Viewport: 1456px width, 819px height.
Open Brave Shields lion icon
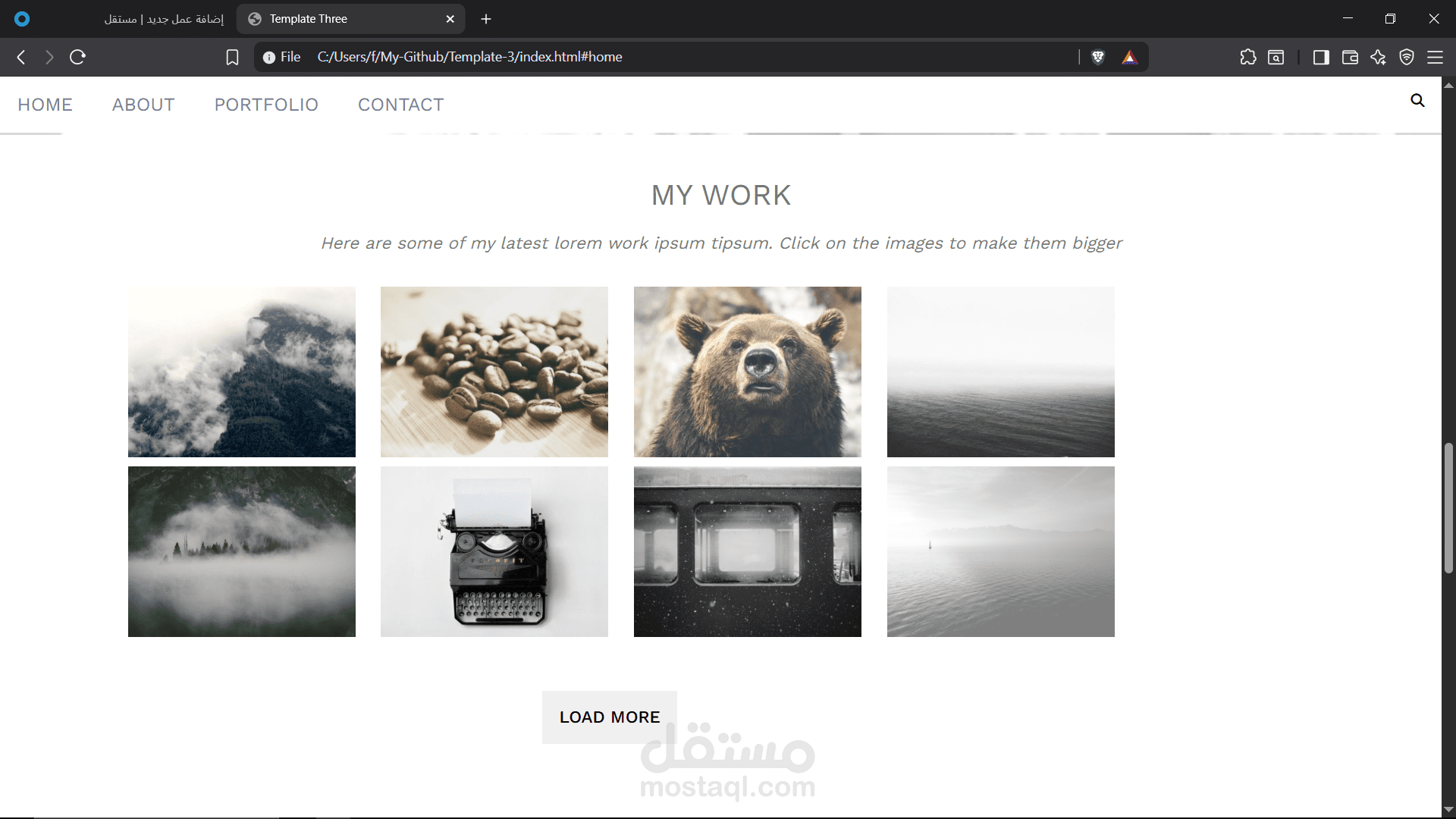tap(1097, 57)
